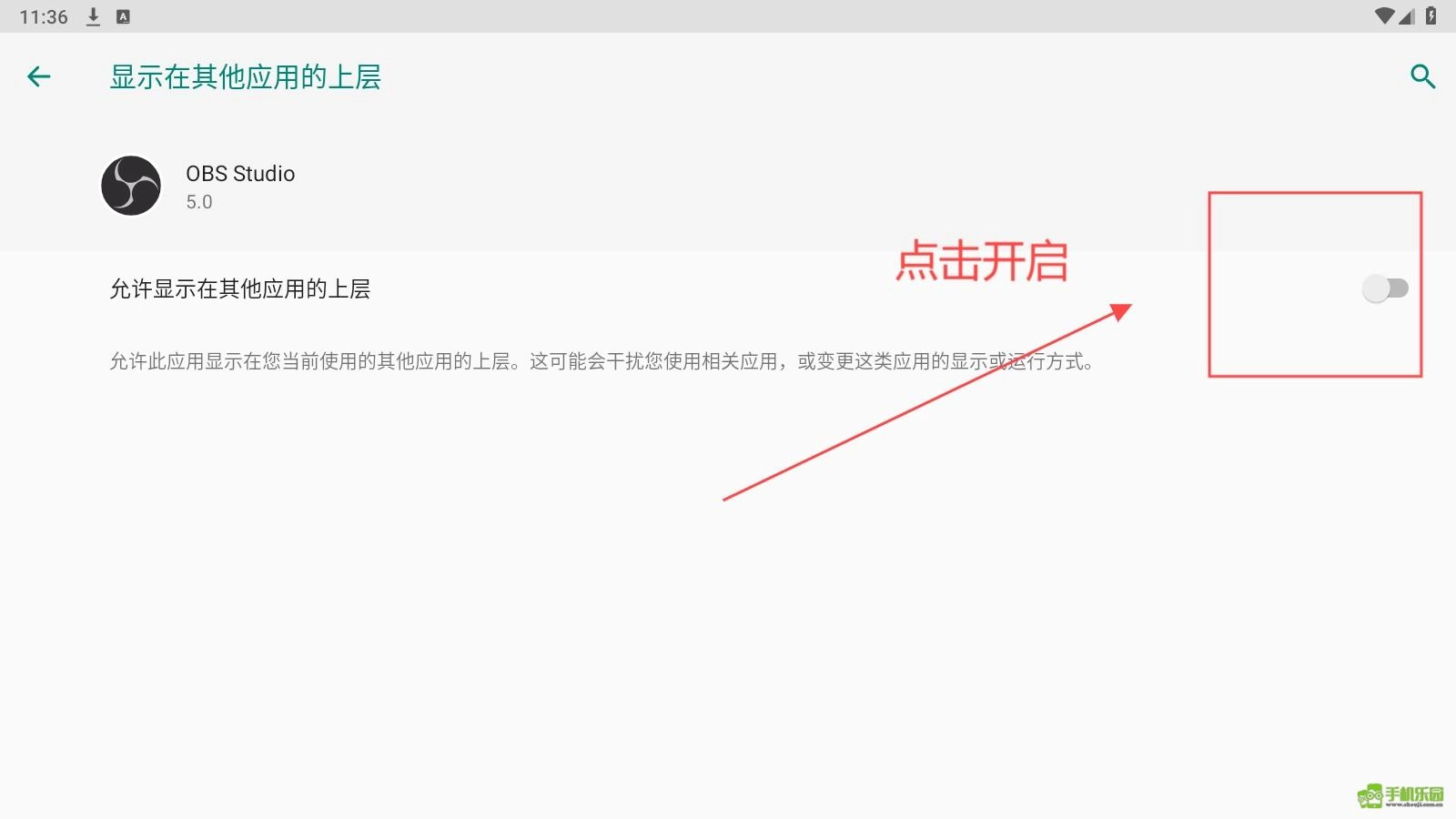The width and height of the screenshot is (1456, 819).
Task: Click the version number 5.0
Action: click(199, 202)
